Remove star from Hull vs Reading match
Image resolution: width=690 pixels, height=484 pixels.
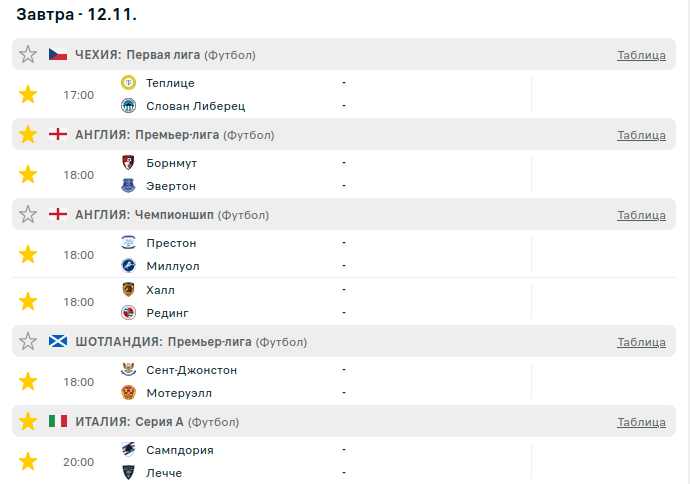[x=28, y=301]
